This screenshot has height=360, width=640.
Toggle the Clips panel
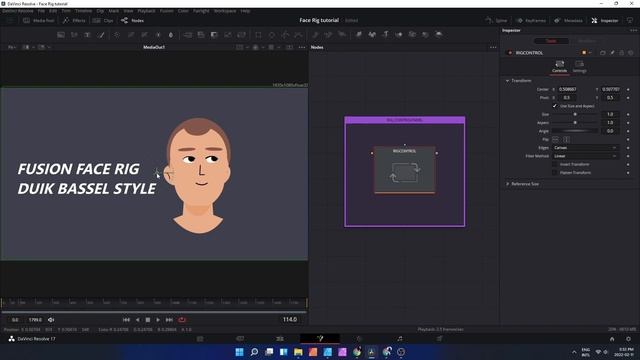[x=103, y=20]
